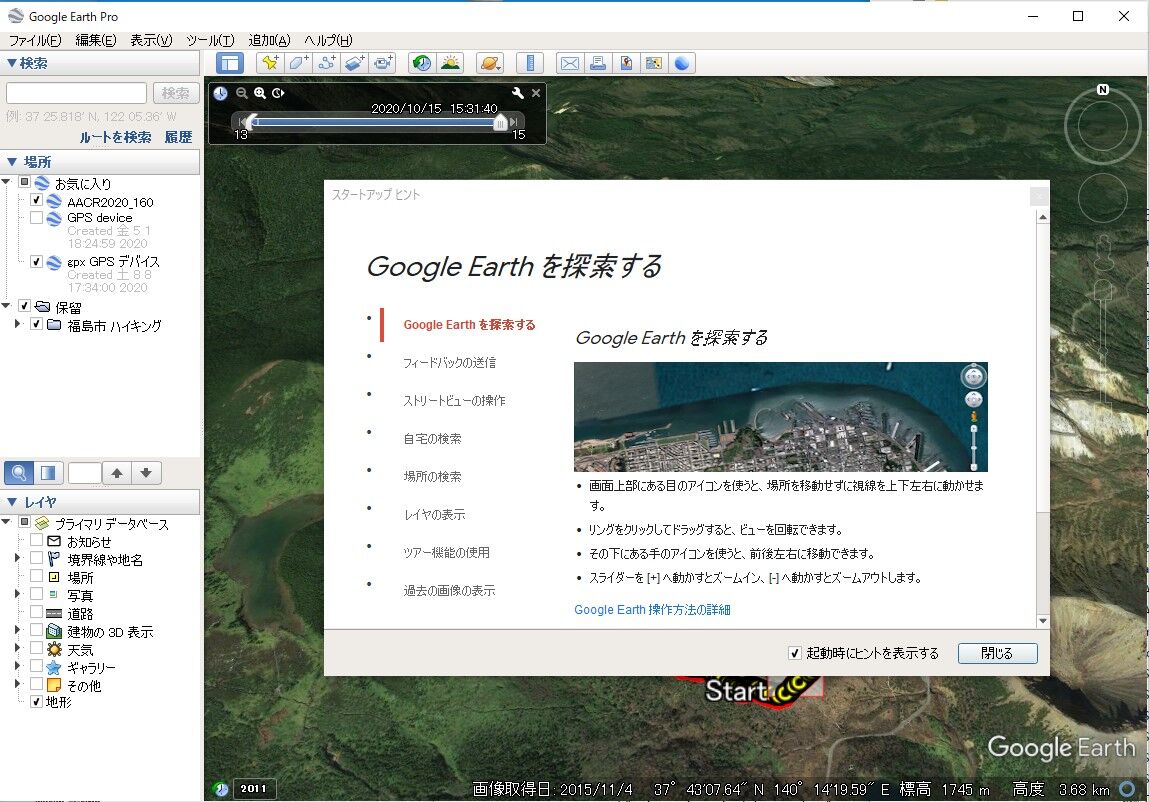Toggle the places panel opacity button
The image size is (1149, 802).
(x=48, y=473)
